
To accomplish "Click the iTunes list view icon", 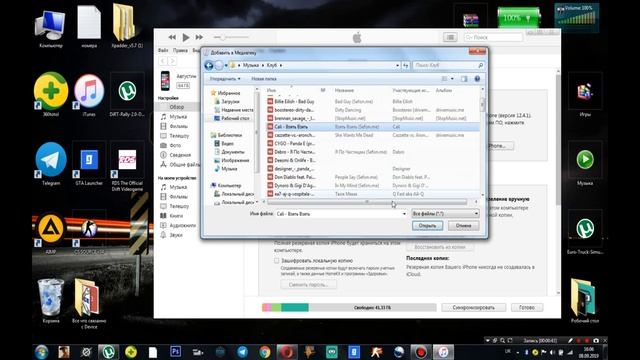I will click(x=450, y=38).
